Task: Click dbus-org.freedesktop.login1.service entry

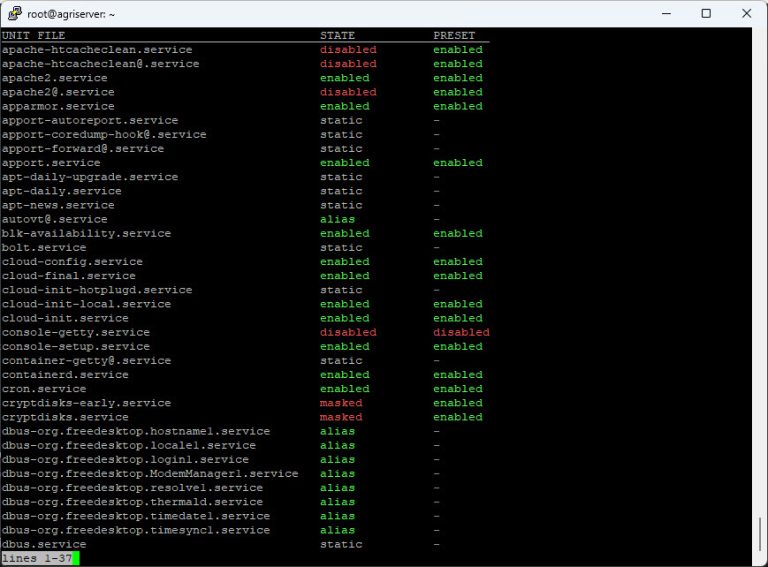Action: [x=125, y=460]
